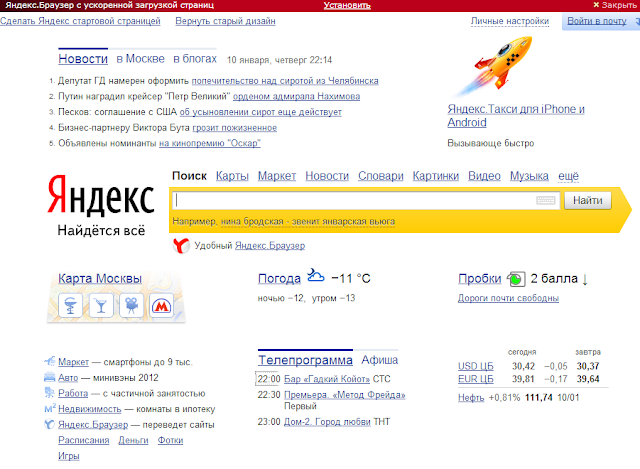Open Бар «Гадкий Койот» TV listing
Screen dimensions: 640x469
tap(327, 379)
